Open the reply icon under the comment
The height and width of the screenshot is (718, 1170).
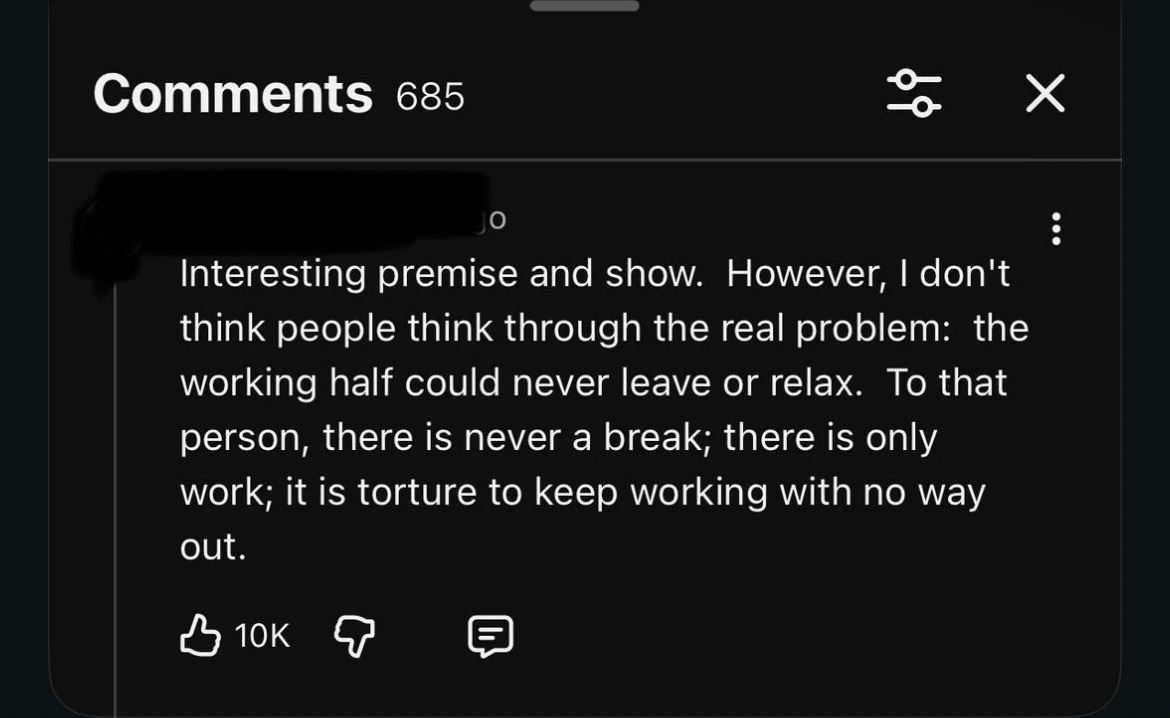491,636
